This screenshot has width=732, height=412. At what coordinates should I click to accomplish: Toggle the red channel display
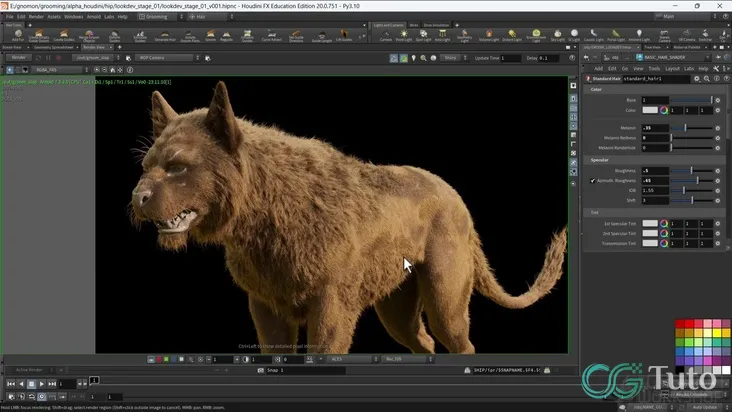point(159,359)
